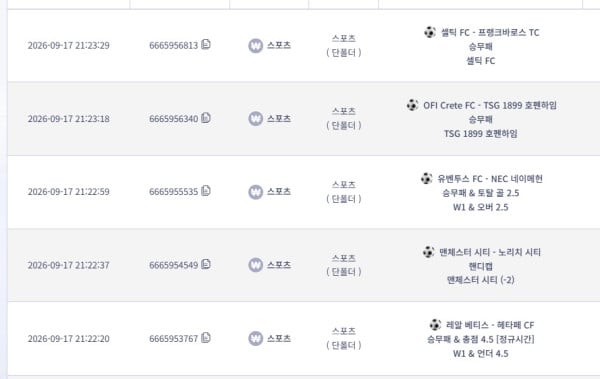Click soccer ball icon beside OFI Crete FC match
The height and width of the screenshot is (379, 600).
click(412, 105)
